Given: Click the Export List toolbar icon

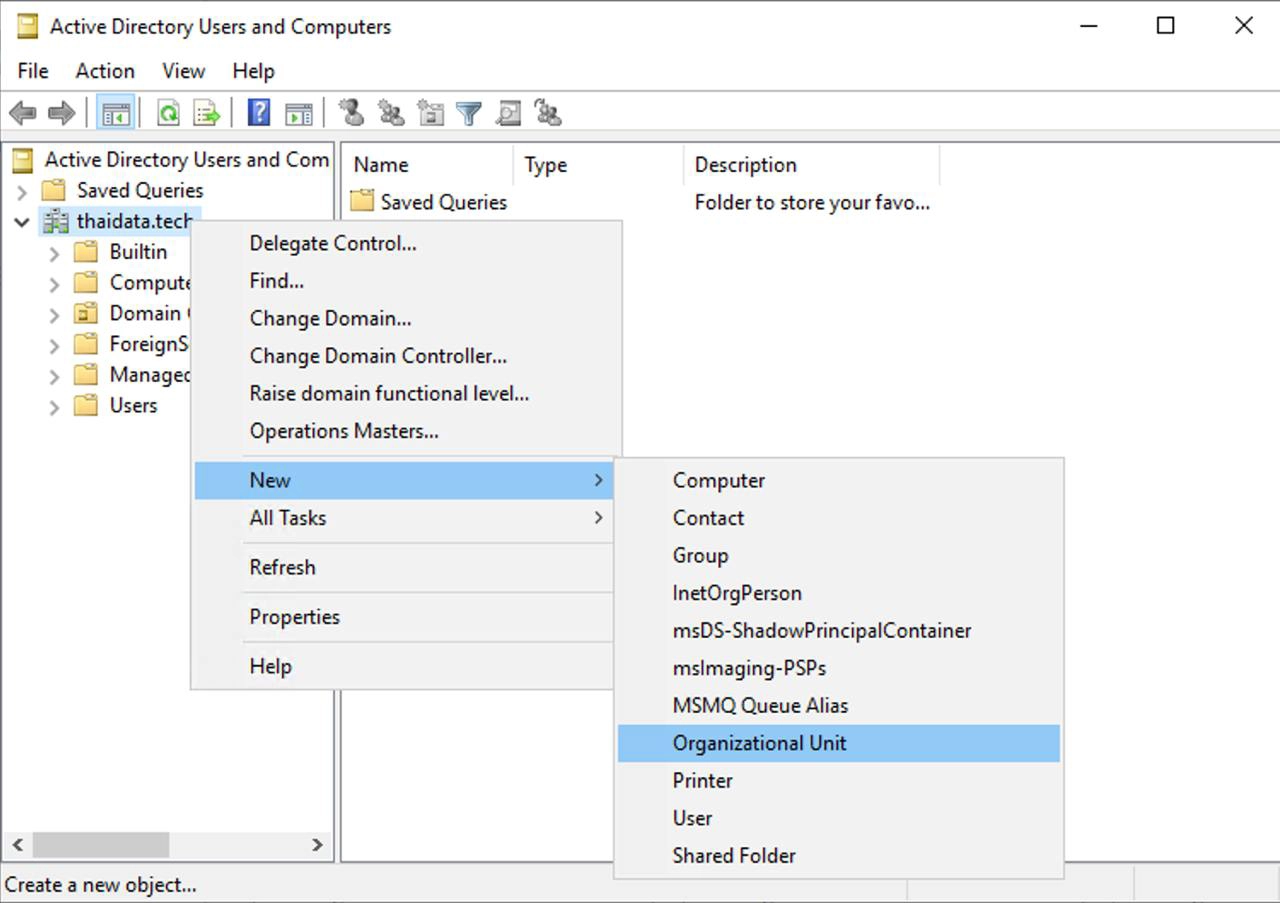Looking at the screenshot, I should point(207,113).
